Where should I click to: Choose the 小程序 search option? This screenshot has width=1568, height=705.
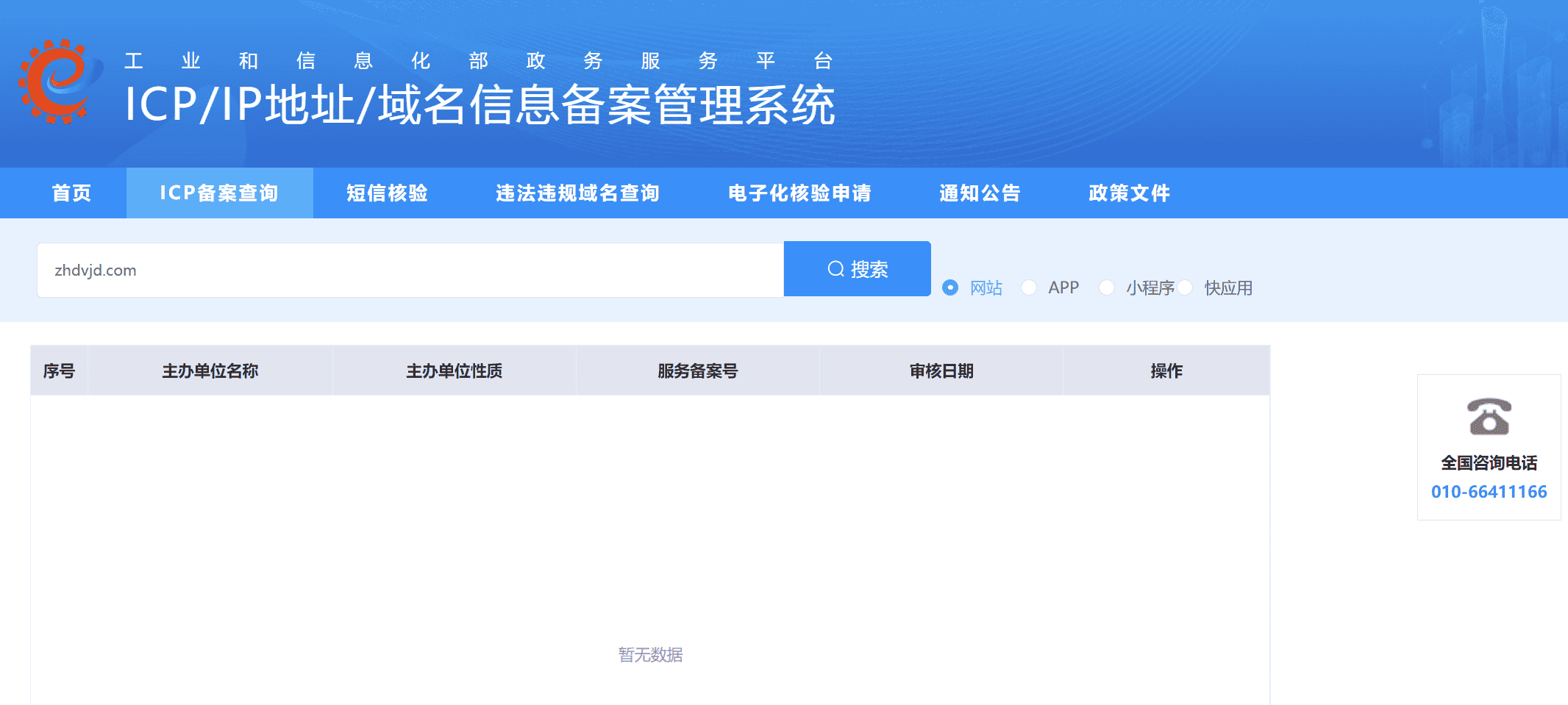pyautogui.click(x=1108, y=287)
